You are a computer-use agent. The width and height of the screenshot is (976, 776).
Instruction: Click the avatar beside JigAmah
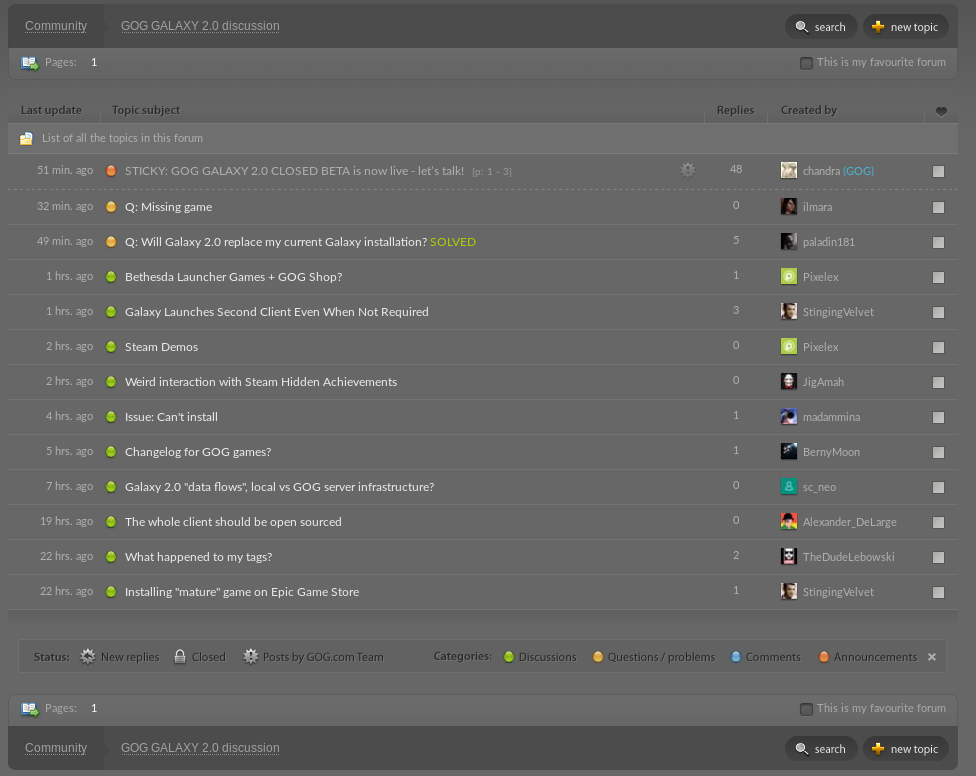coord(789,381)
